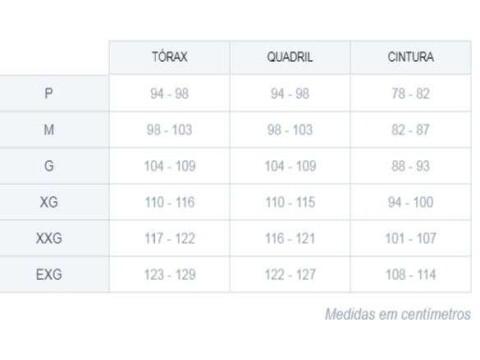Select the XG size row label
The height and width of the screenshot is (360, 480).
pyautogui.click(x=49, y=202)
